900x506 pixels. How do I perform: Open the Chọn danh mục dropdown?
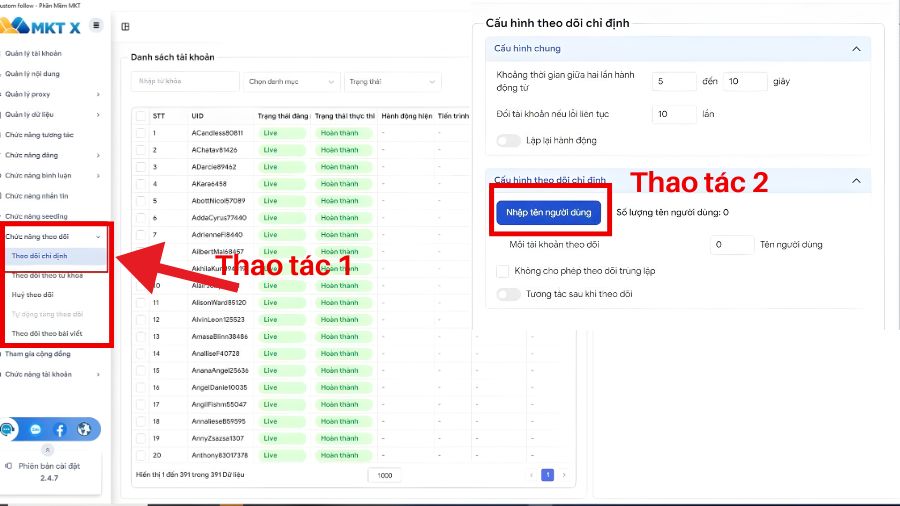[292, 81]
